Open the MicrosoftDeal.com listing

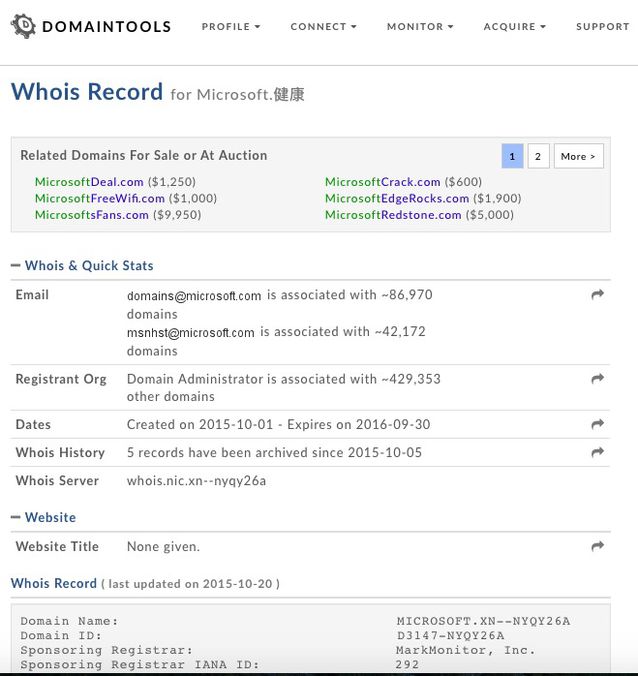coord(89,182)
